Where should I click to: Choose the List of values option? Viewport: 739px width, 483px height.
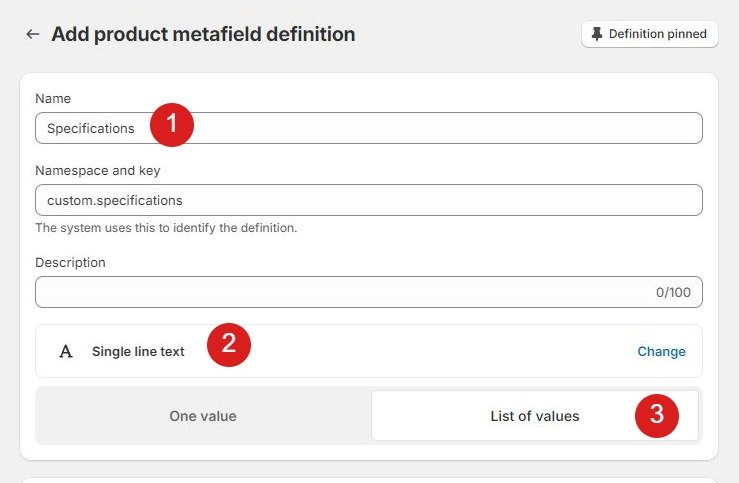(534, 416)
